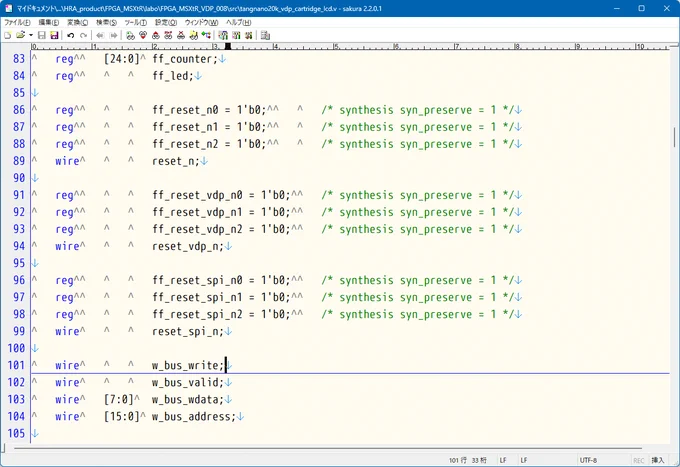Click the syn_preserve comment on line 97
Screen dimensions: 680x467
pyautogui.click(x=417, y=297)
